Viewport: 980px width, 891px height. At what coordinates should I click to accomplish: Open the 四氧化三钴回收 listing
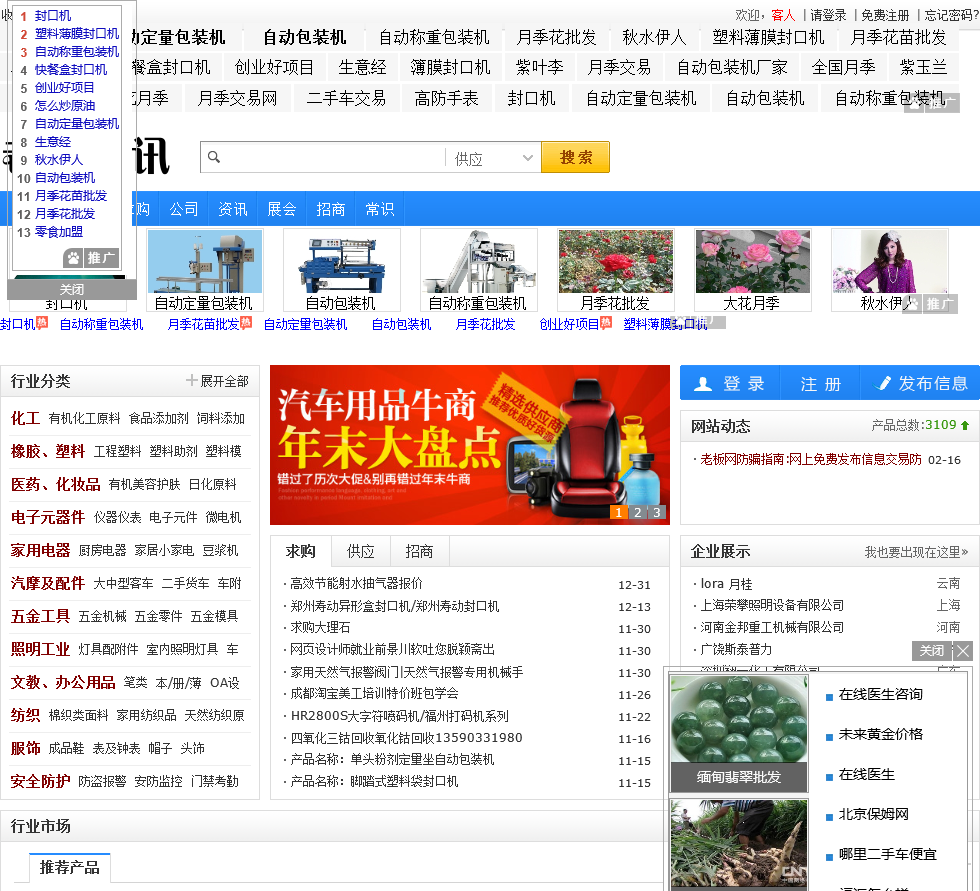pos(406,737)
